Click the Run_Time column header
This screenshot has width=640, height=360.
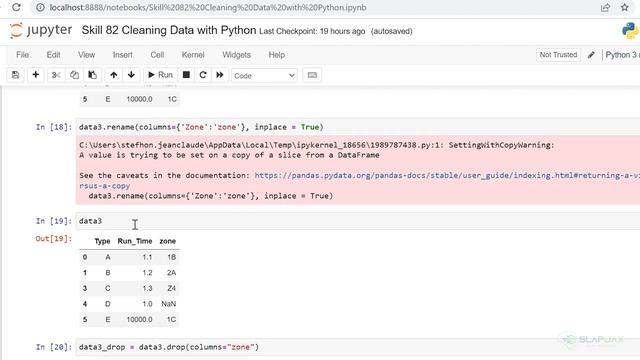(x=135, y=241)
